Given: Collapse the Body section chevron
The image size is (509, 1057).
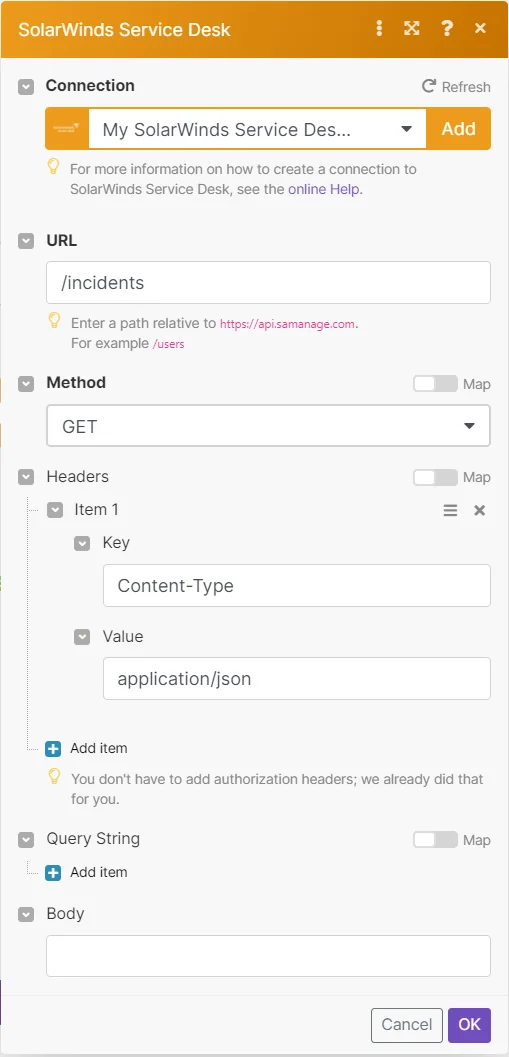Looking at the screenshot, I should click(26, 915).
